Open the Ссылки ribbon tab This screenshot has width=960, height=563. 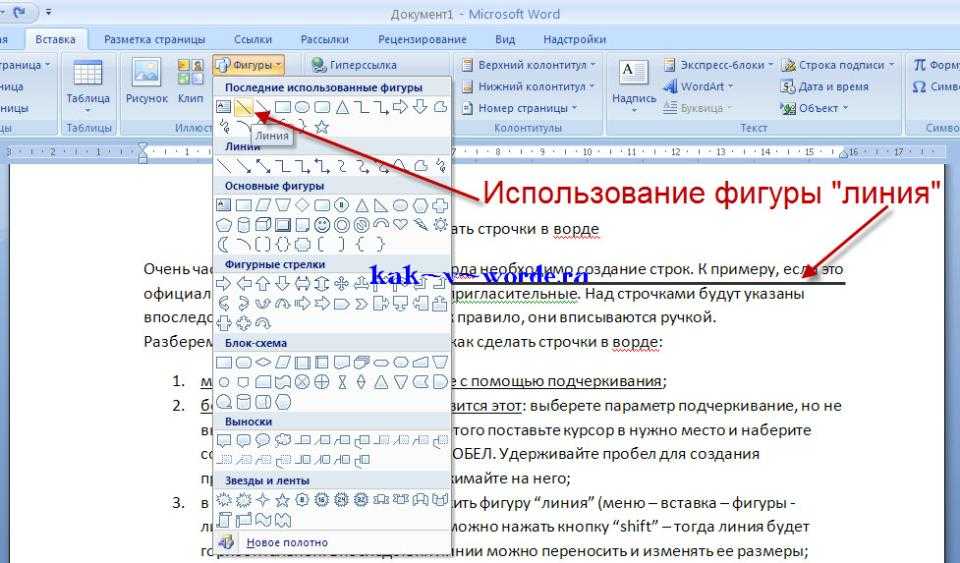[252, 39]
